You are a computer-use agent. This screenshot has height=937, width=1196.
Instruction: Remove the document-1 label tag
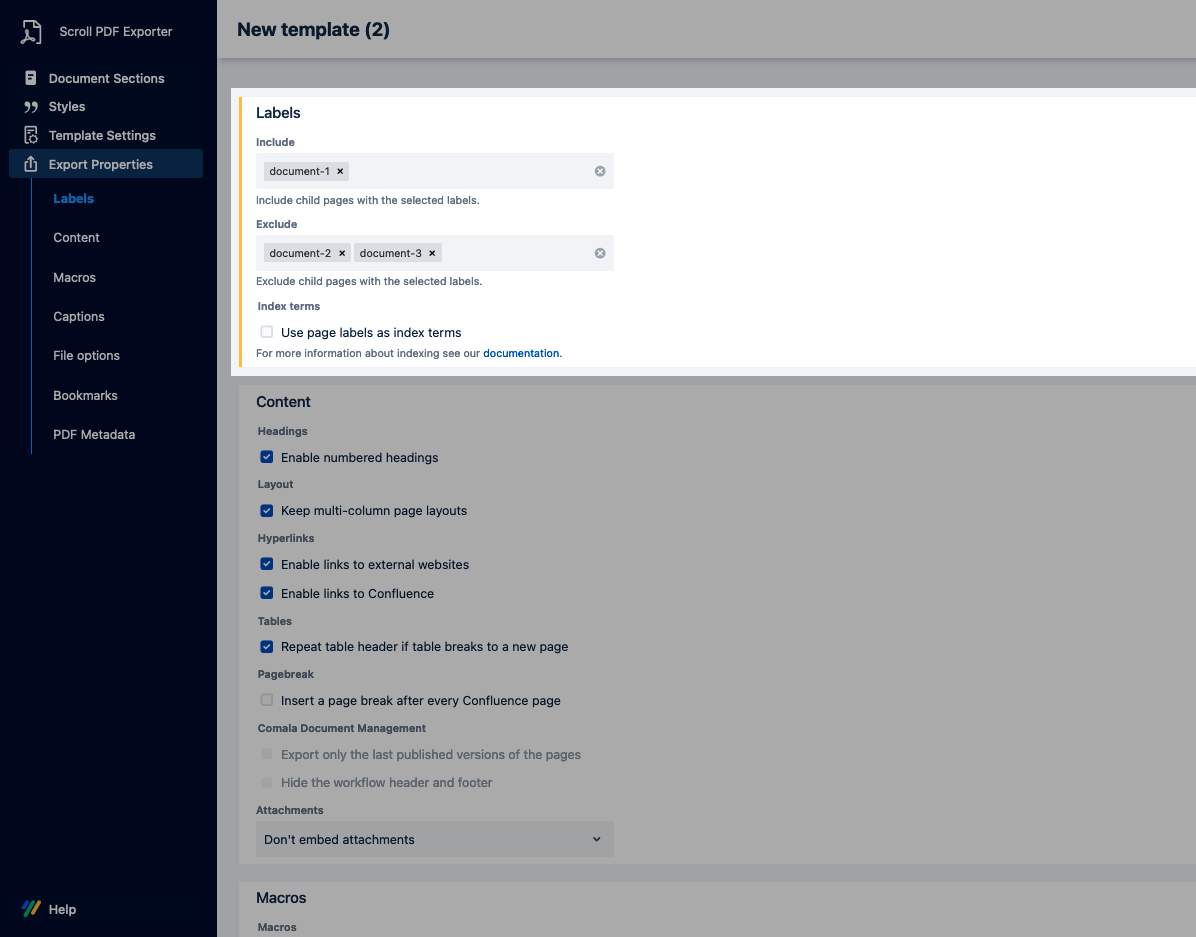[340, 171]
